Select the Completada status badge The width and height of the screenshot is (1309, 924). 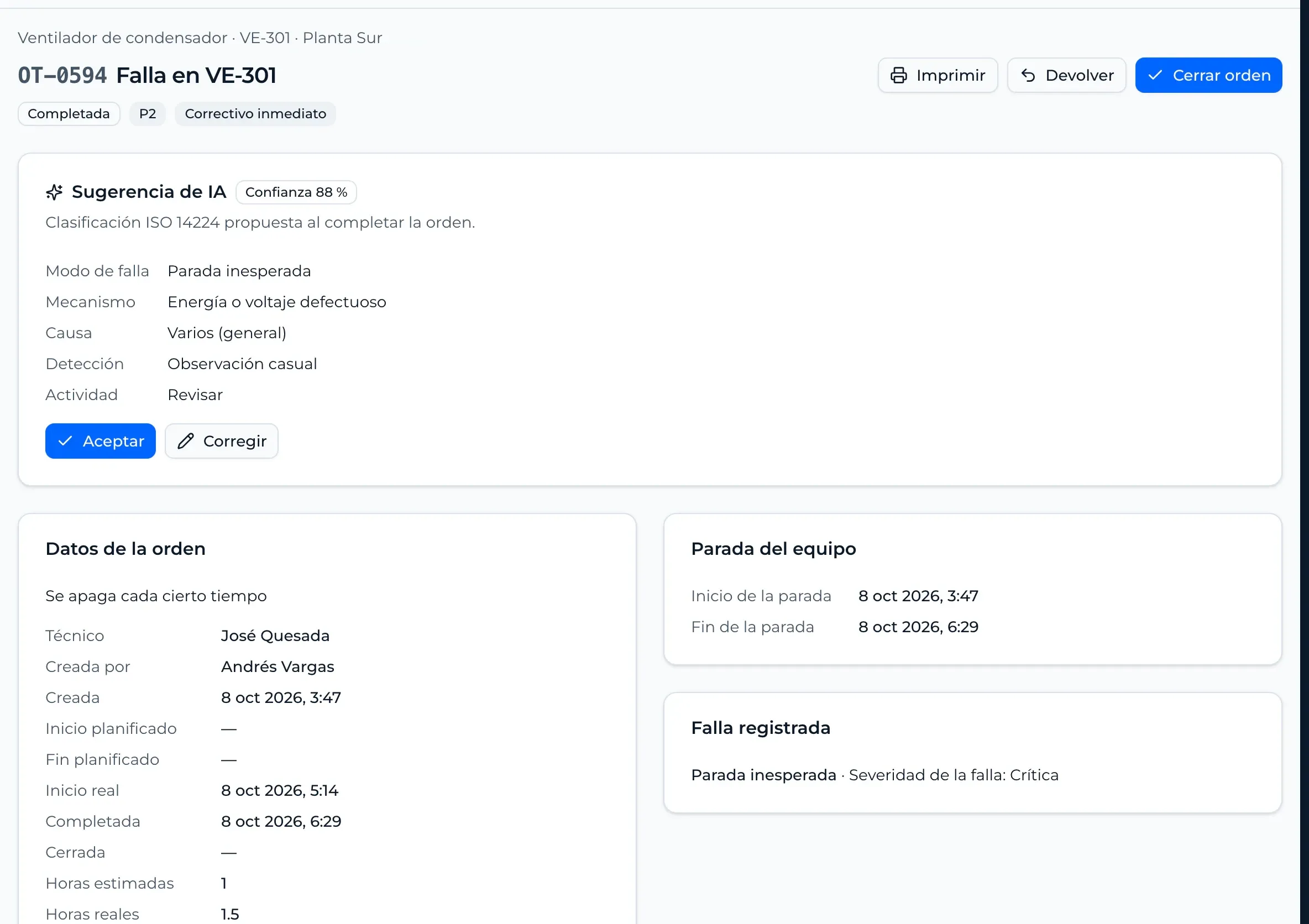(x=69, y=114)
